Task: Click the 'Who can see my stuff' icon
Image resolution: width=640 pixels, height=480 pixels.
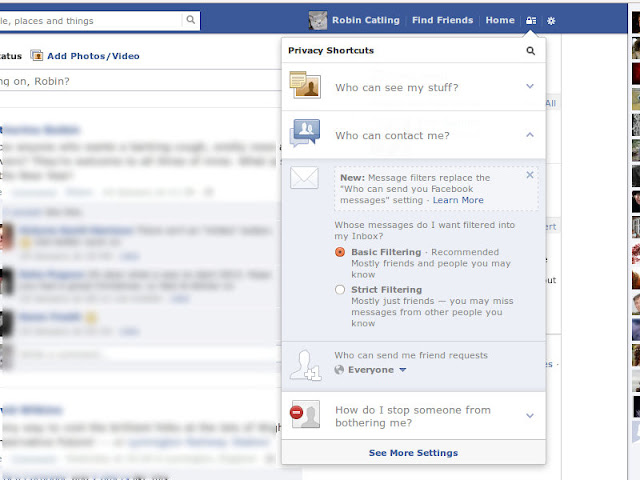Action: [305, 85]
